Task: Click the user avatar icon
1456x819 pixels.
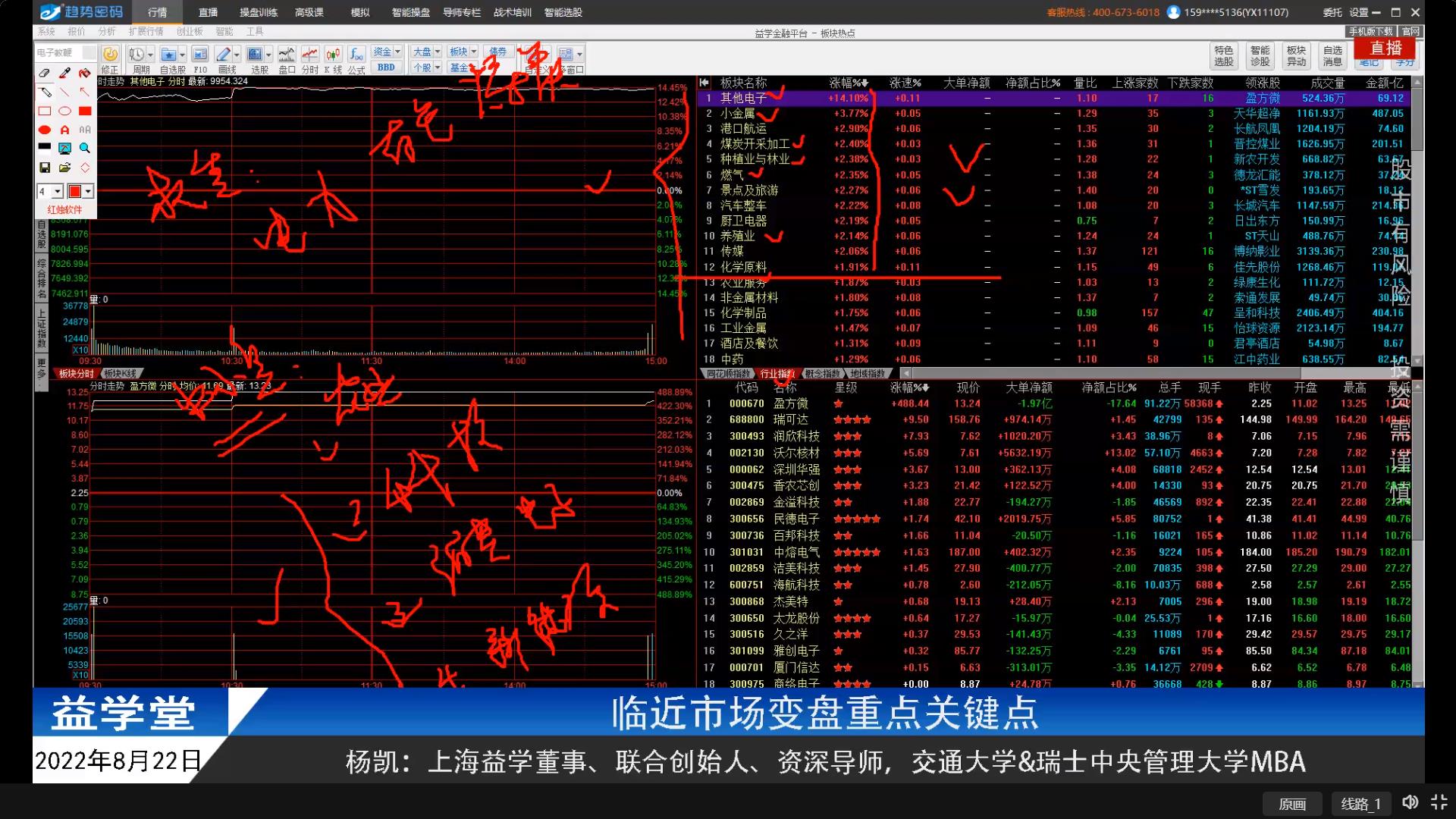Action: [x=1174, y=12]
